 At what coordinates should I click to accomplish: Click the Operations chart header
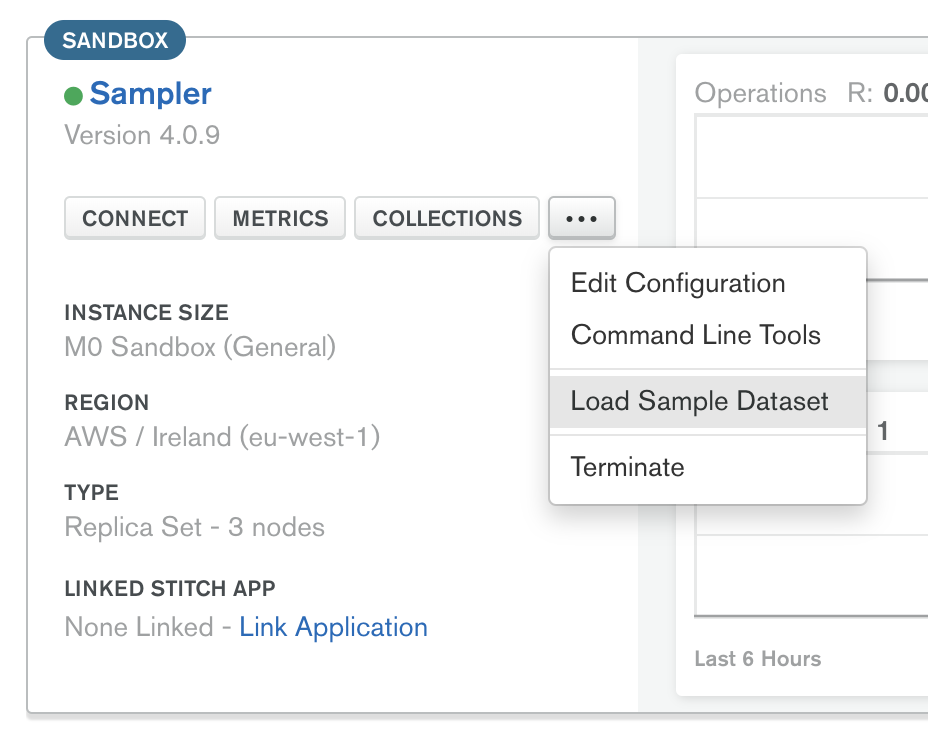[761, 93]
